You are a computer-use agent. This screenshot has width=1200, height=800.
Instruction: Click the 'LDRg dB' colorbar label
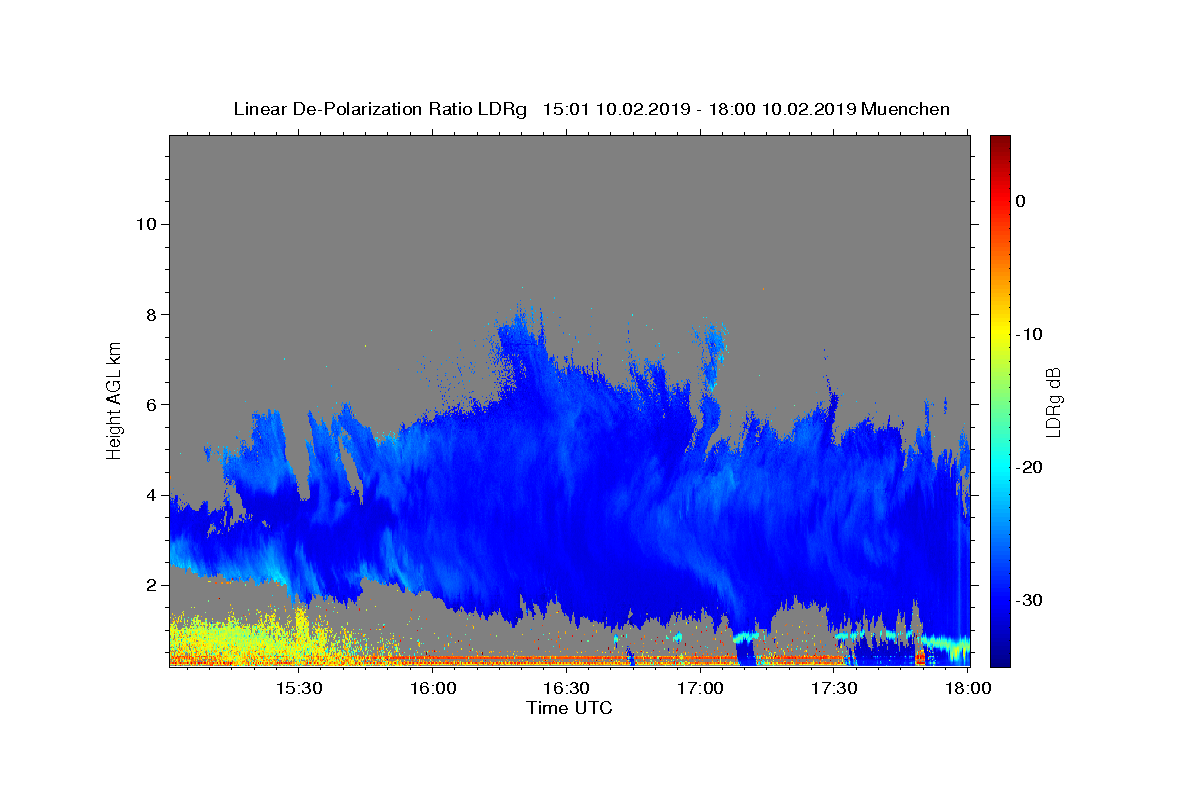click(1053, 401)
